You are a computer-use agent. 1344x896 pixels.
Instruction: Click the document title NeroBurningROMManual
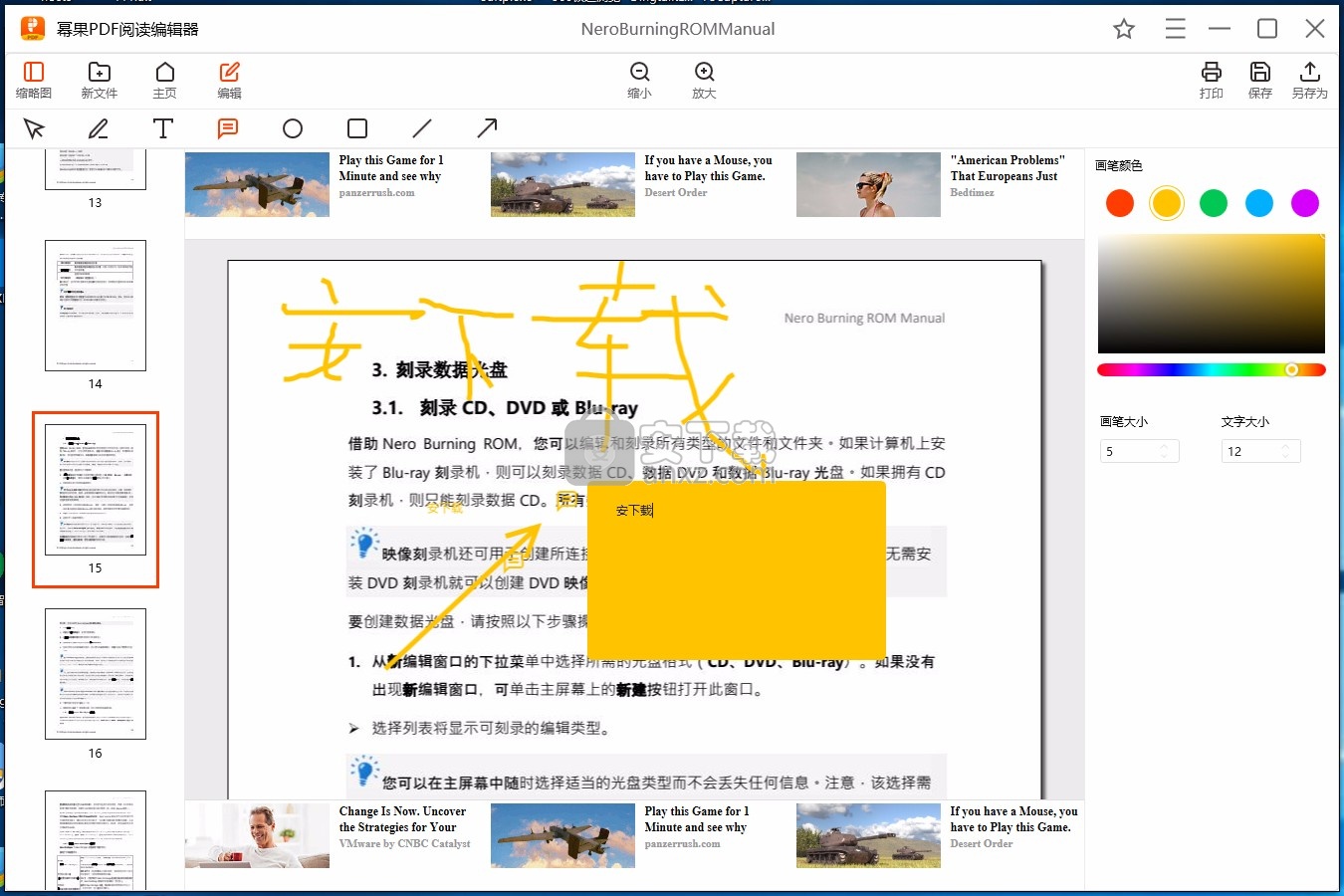[x=678, y=29]
